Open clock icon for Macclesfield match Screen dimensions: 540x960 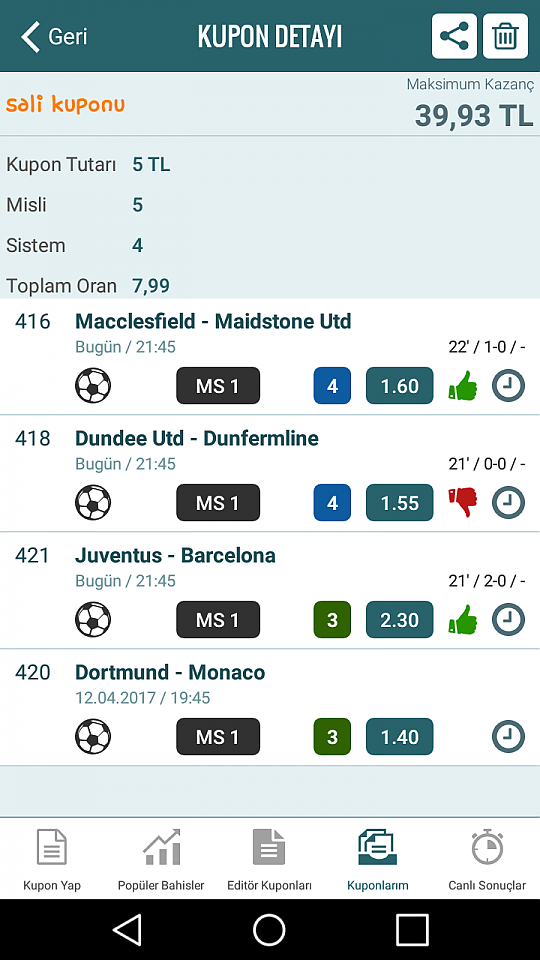(508, 386)
